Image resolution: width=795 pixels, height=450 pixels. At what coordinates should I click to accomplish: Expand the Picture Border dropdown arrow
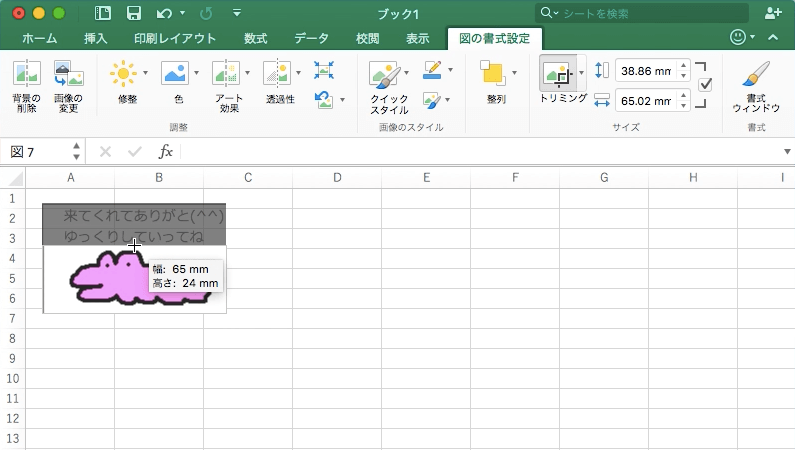pos(450,70)
